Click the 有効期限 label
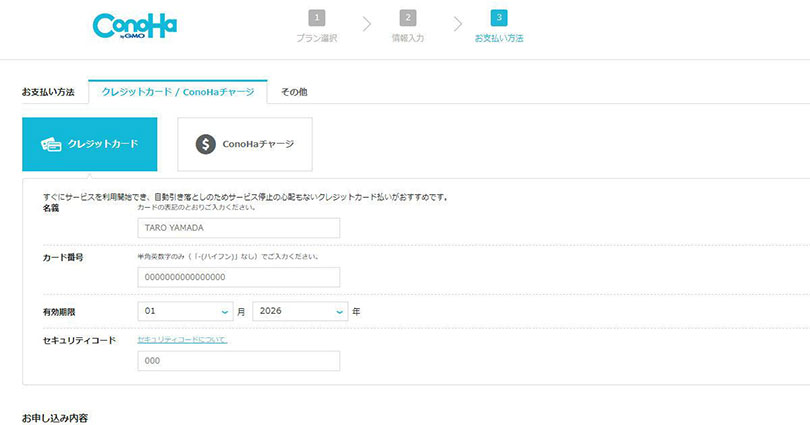 (x=59, y=312)
